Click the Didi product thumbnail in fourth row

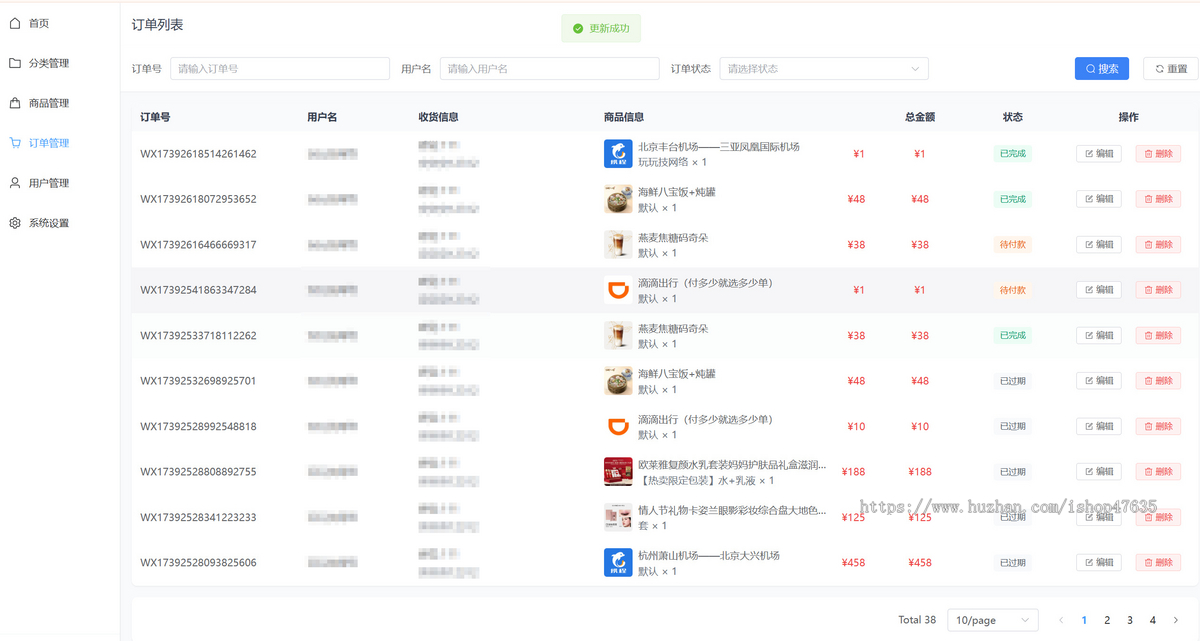pos(617,290)
